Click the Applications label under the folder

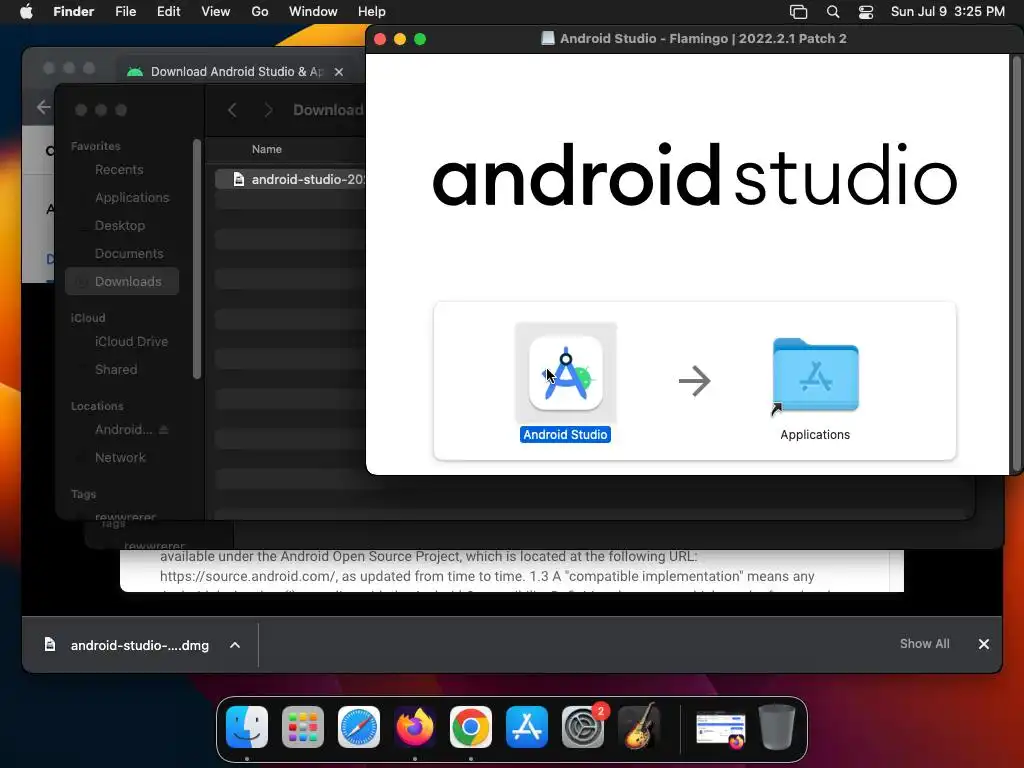point(815,435)
